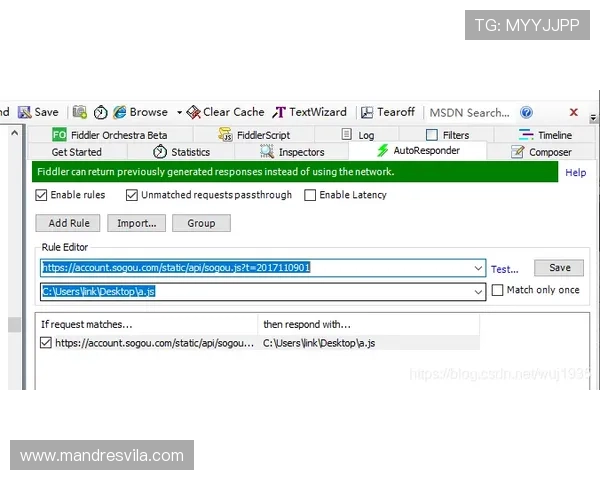Switch to the Log tab
This screenshot has width=600, height=480.
point(357,135)
